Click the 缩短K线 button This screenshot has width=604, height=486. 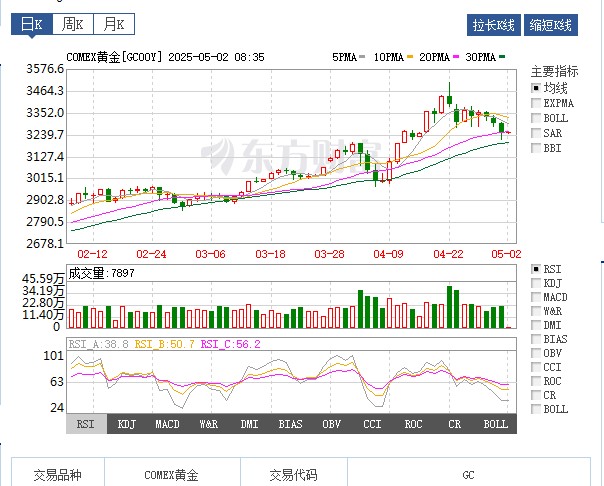coord(550,25)
